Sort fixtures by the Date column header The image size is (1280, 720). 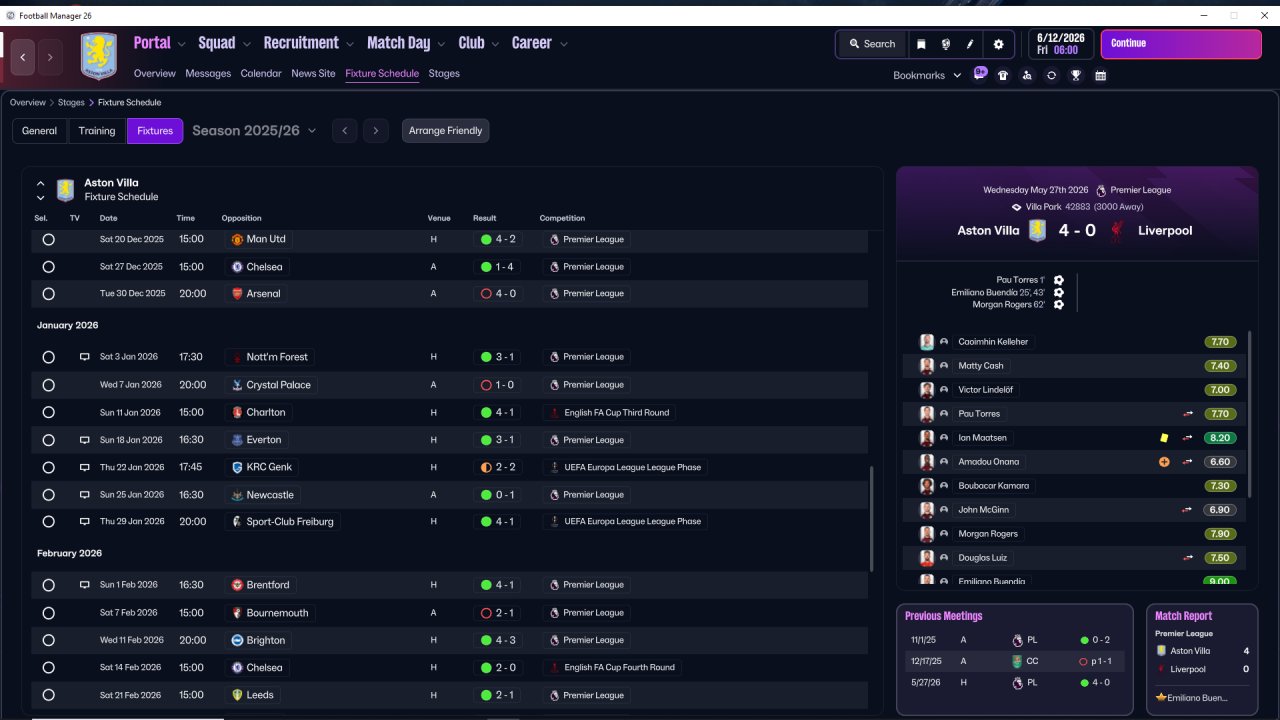pos(108,218)
